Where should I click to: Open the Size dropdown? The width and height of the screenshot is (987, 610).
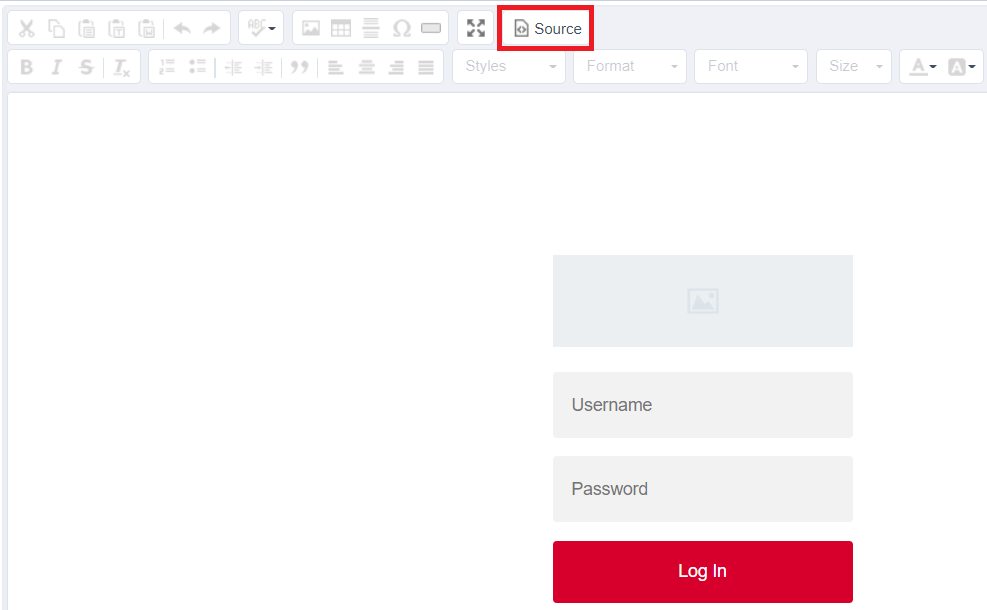[x=854, y=66]
